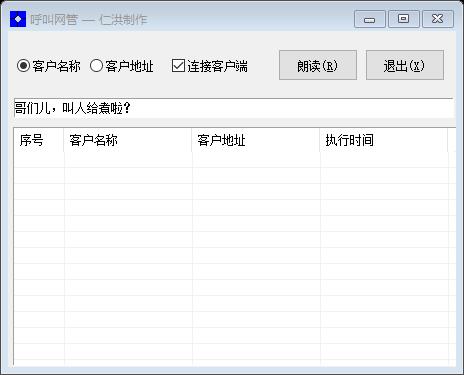Close the 呼叫网管 window
Image resolution: width=464 pixels, height=375 pixels.
[438, 19]
